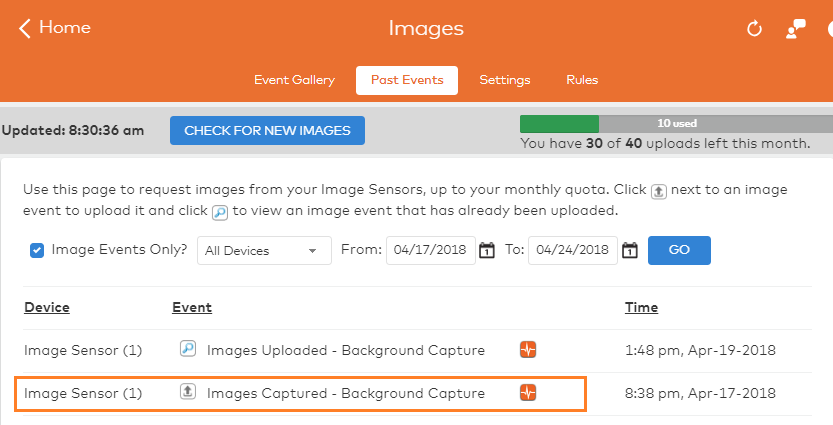The height and width of the screenshot is (425, 833).
Task: Click Images Captured - Background Capture text
Action: click(346, 394)
